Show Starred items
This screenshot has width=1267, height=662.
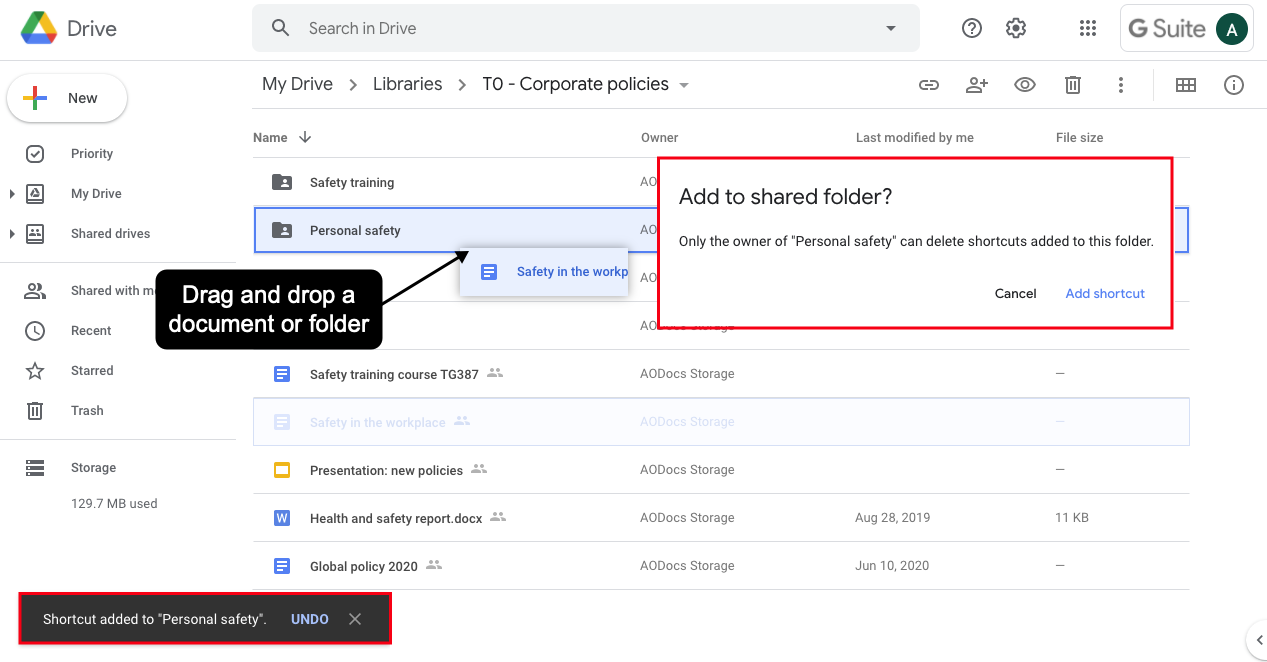coord(92,371)
